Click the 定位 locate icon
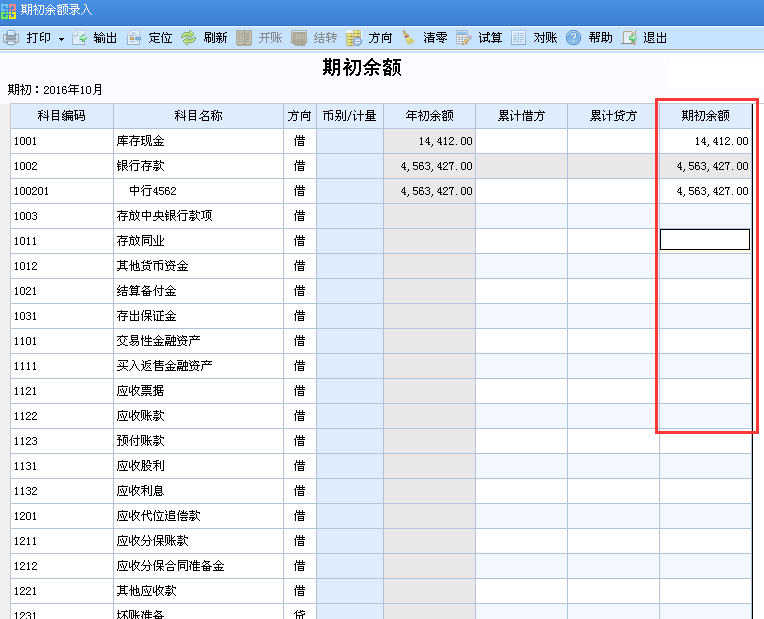This screenshot has width=764, height=619. pos(134,38)
